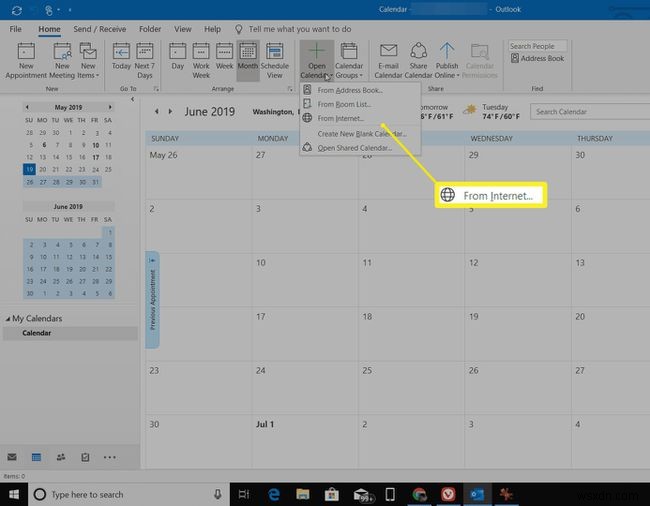This screenshot has width=650, height=506.
Task: Switch to Week view
Action: pos(224,56)
